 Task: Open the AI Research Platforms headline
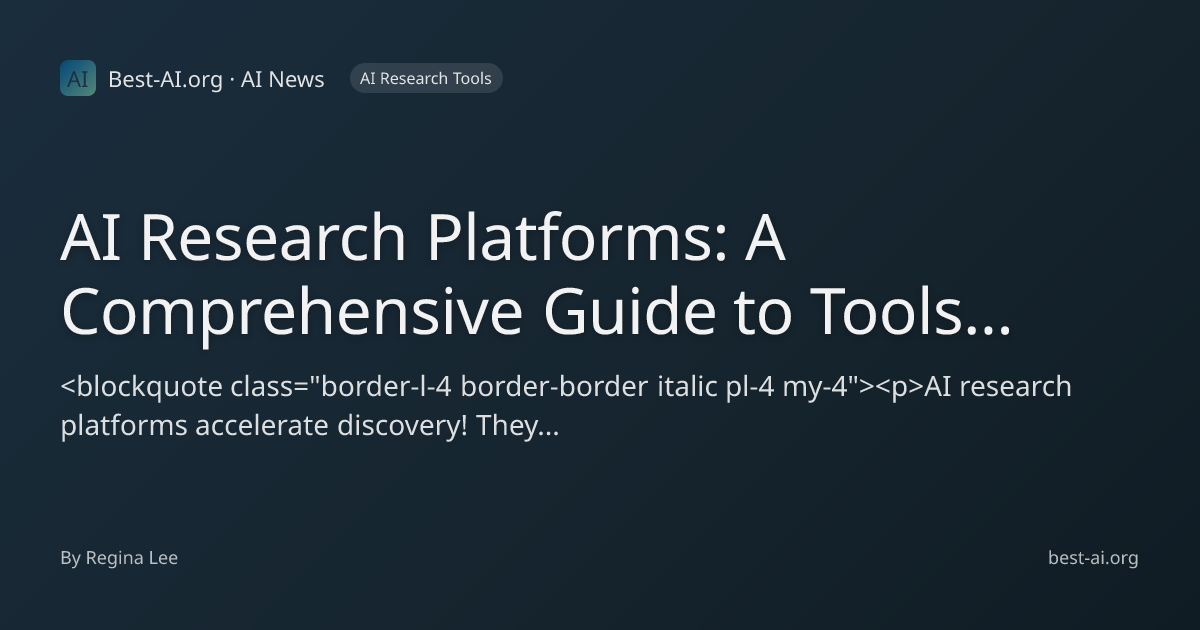point(537,275)
